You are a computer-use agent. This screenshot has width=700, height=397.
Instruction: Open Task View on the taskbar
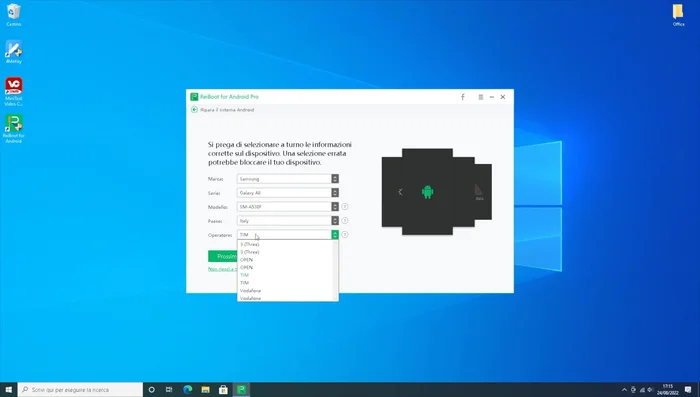[169, 390]
